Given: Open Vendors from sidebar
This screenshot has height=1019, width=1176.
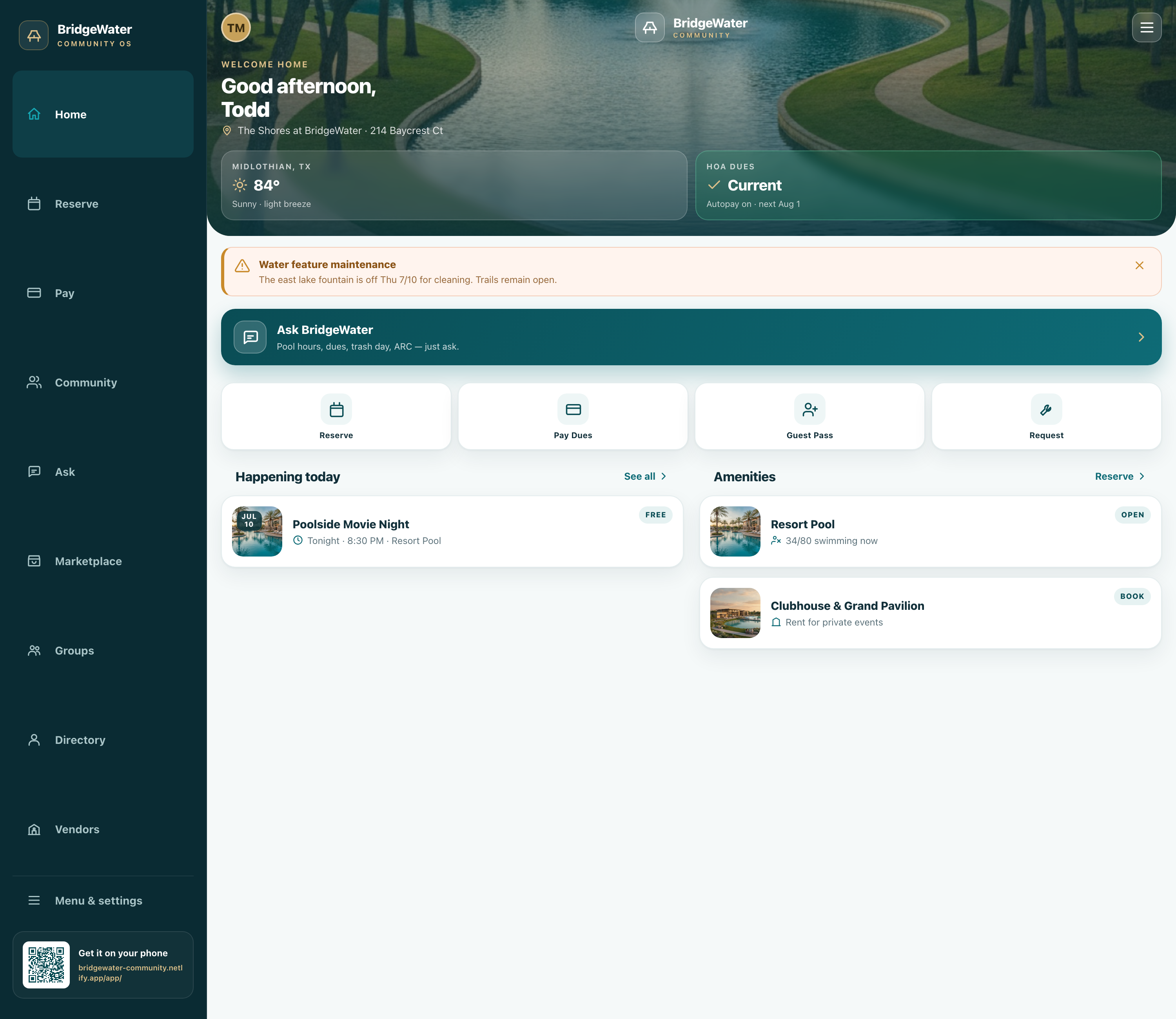Looking at the screenshot, I should coord(103,829).
